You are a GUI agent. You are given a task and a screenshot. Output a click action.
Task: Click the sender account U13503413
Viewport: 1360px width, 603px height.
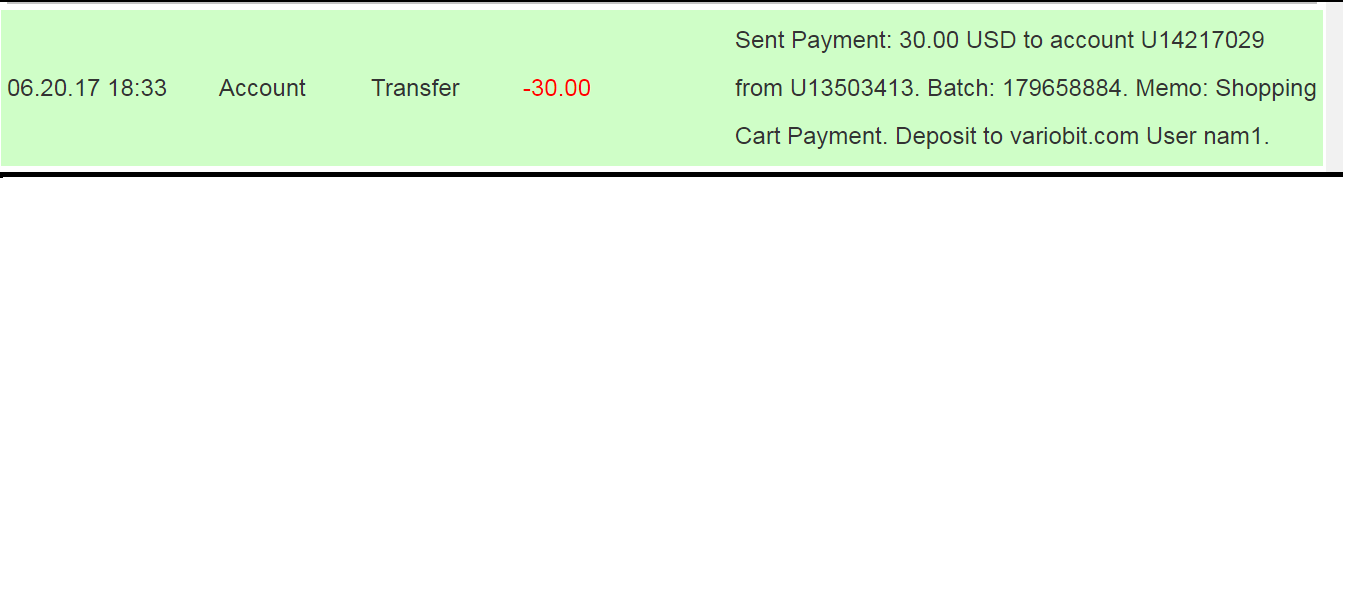[852, 88]
